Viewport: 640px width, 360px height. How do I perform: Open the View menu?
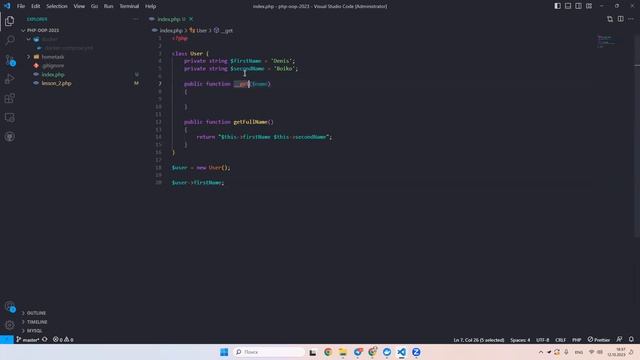click(79, 6)
